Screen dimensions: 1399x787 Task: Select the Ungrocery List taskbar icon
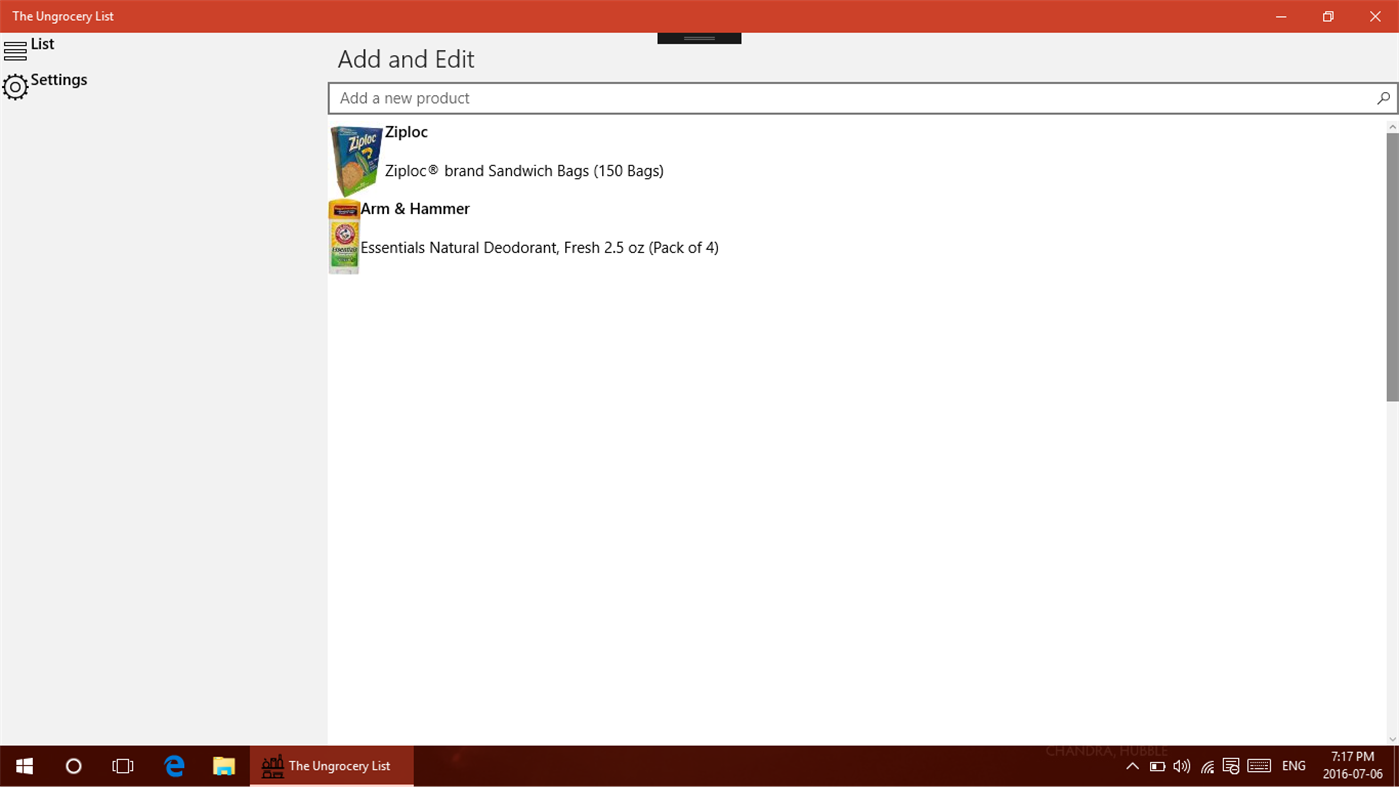coord(331,765)
